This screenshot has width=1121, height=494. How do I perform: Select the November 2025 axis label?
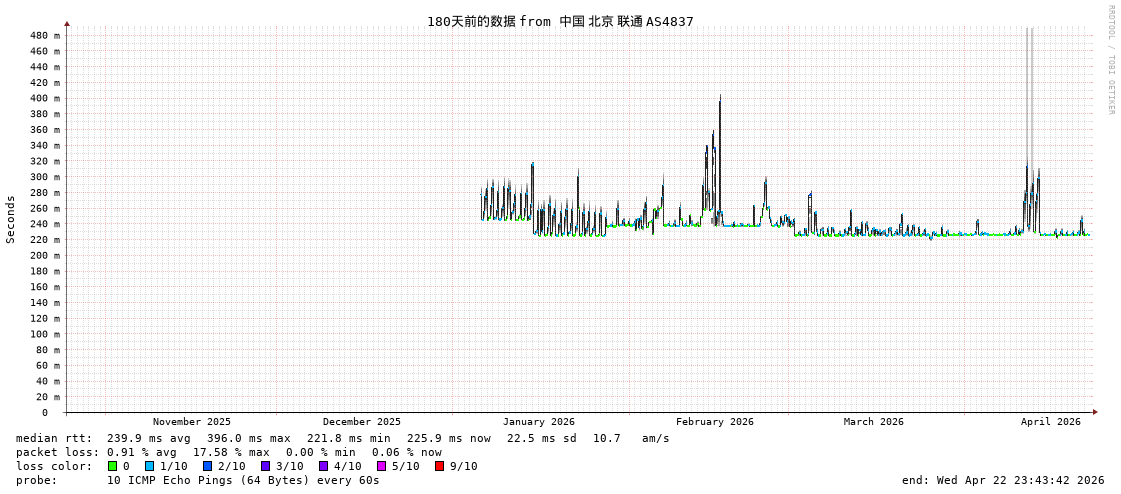191,422
